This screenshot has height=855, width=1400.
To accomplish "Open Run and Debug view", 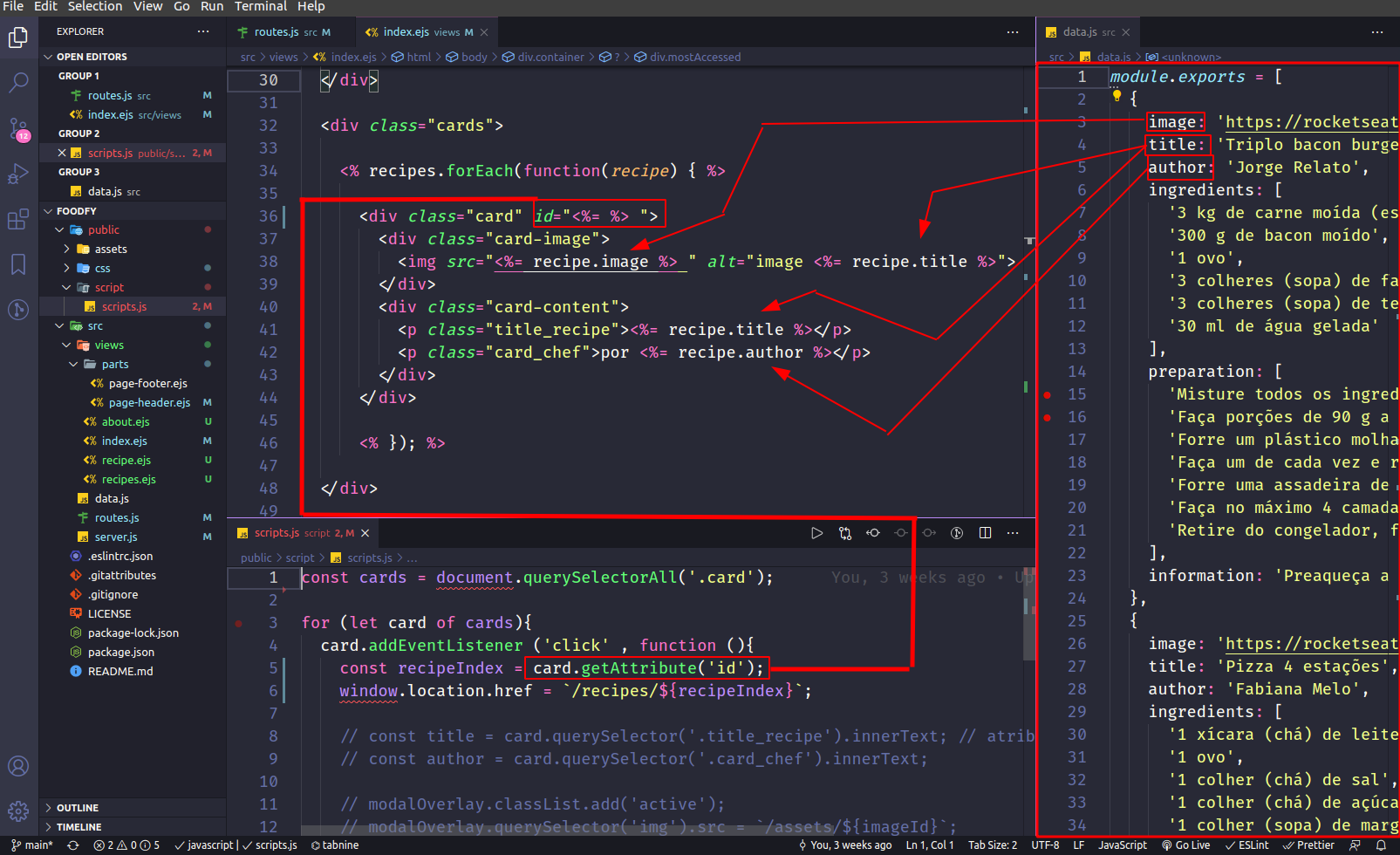I will pyautogui.click(x=18, y=174).
